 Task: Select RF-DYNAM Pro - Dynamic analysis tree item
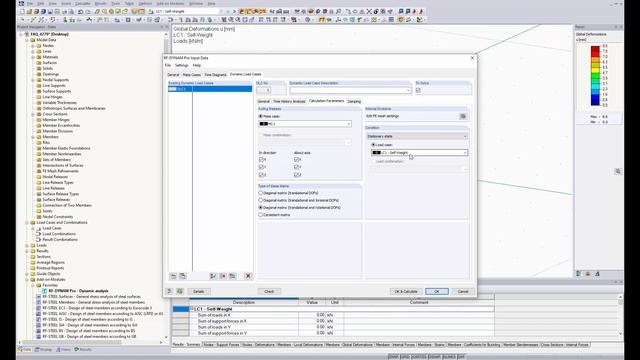click(x=79, y=291)
